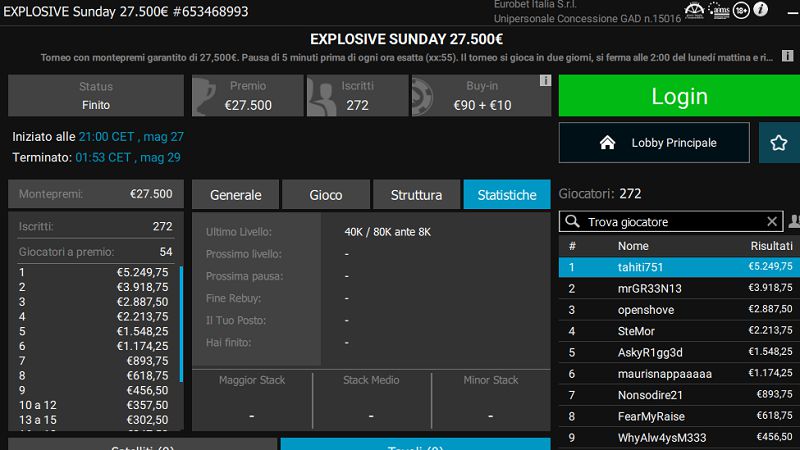Click the 10 a 12 payout row
This screenshot has height=450, width=800.
[93, 405]
